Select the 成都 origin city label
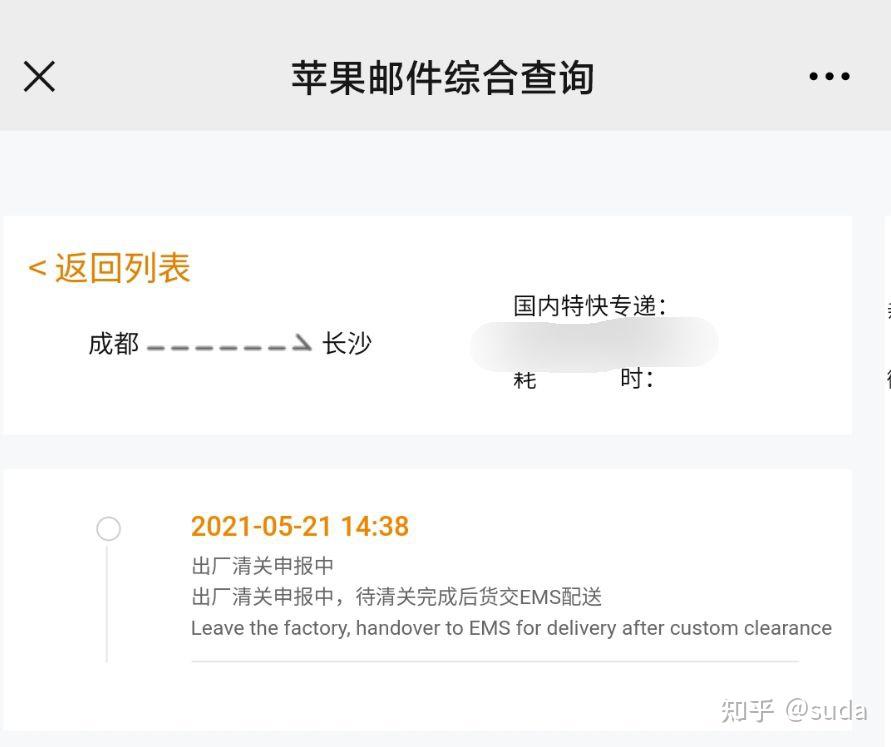The width and height of the screenshot is (891, 747). click(x=112, y=343)
